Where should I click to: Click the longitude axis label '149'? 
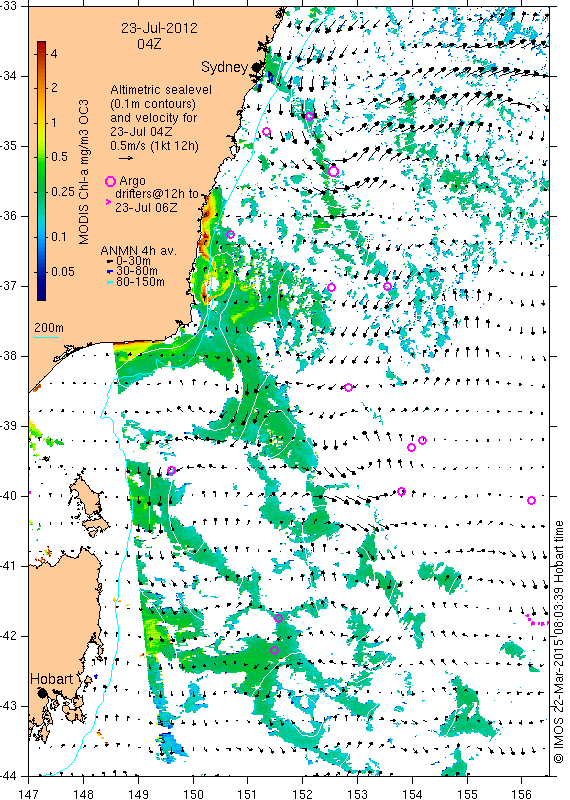[x=138, y=794]
